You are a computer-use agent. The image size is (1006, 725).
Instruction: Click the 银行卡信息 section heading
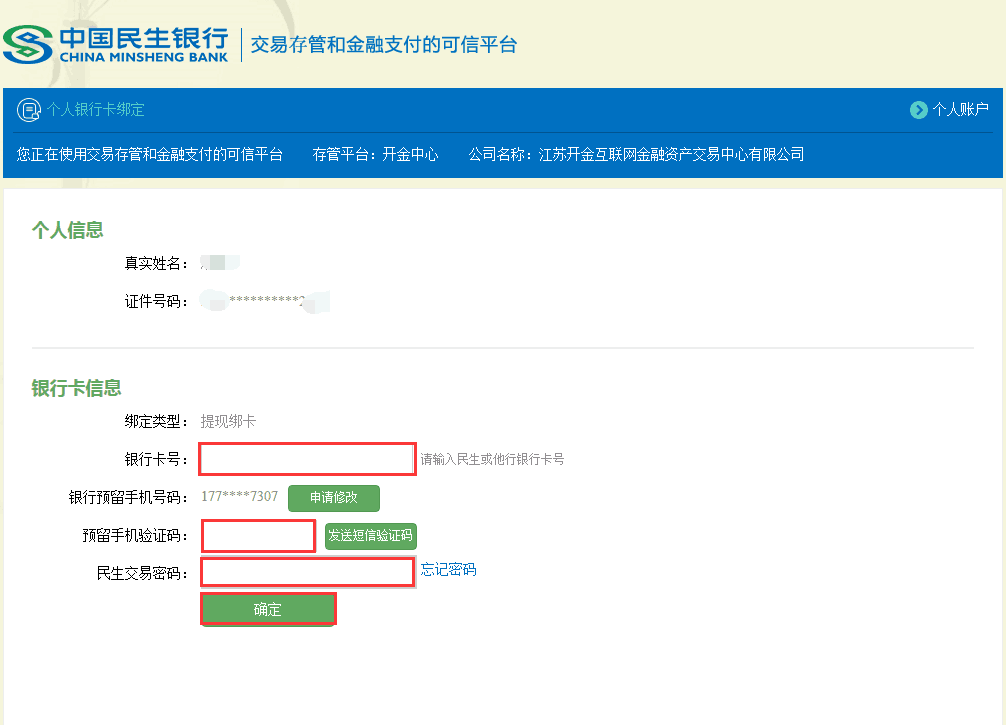click(76, 388)
